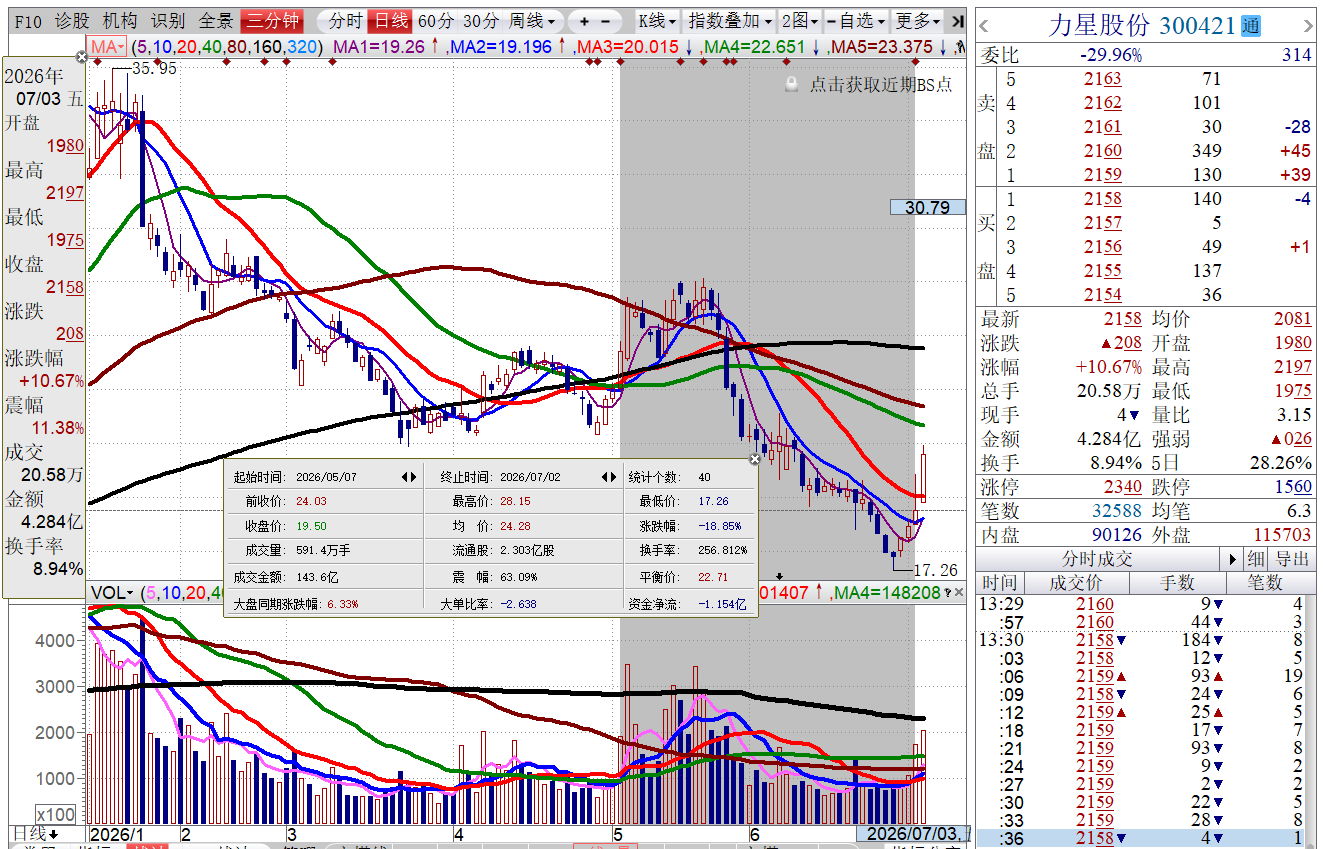Click the right triangle beside 分时成交 header
The image size is (1323, 849).
1233,559
